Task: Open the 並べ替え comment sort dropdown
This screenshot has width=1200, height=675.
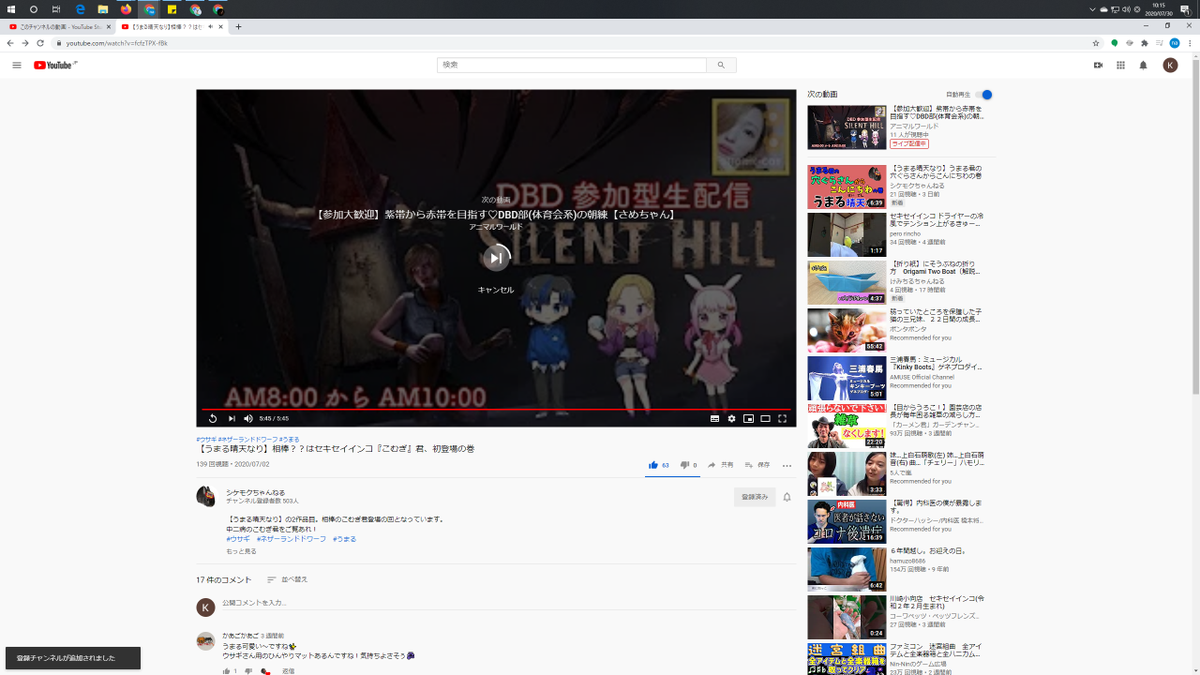Action: [x=287, y=579]
